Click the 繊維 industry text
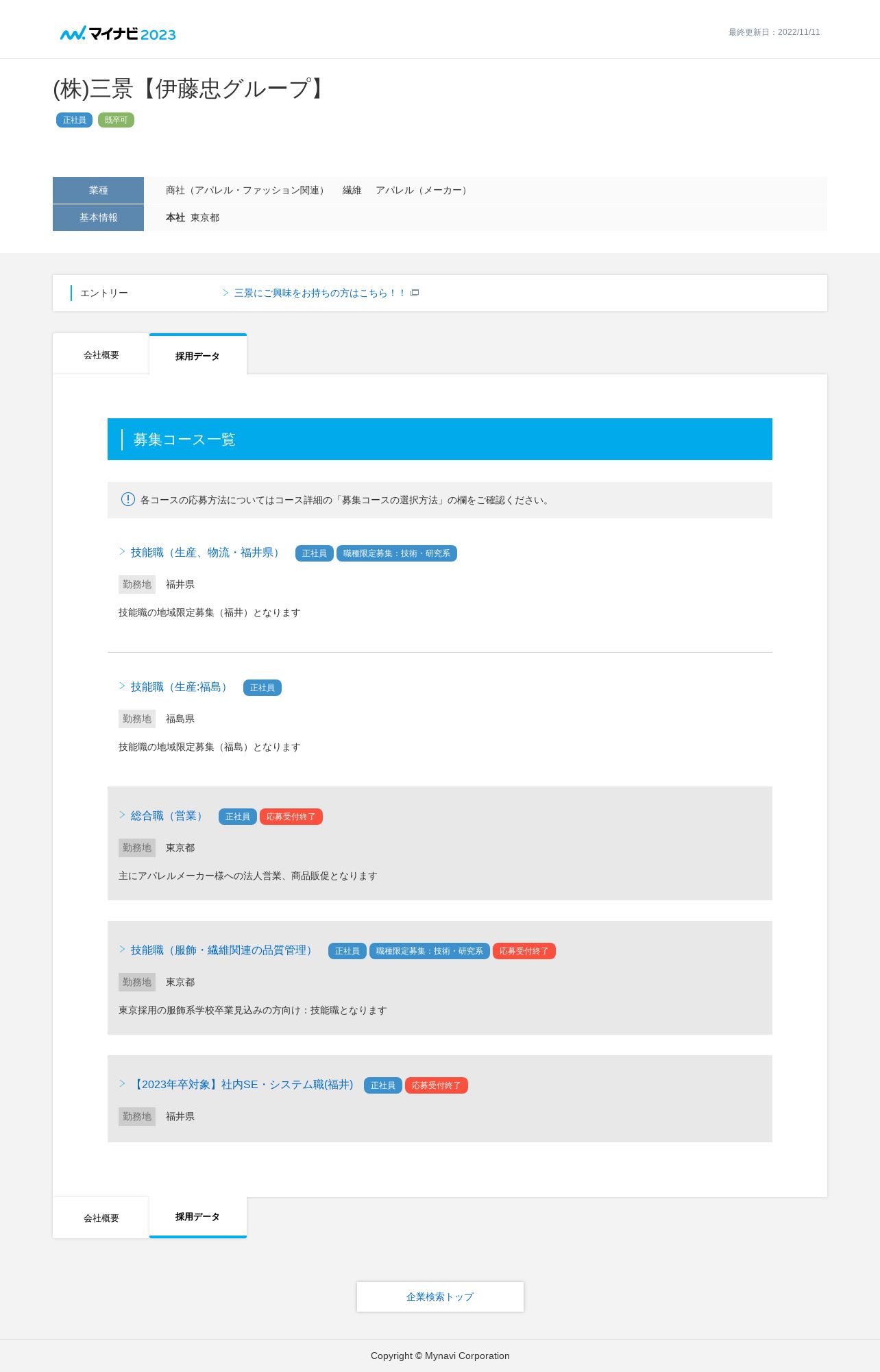The height and width of the screenshot is (1372, 880). 352,190
